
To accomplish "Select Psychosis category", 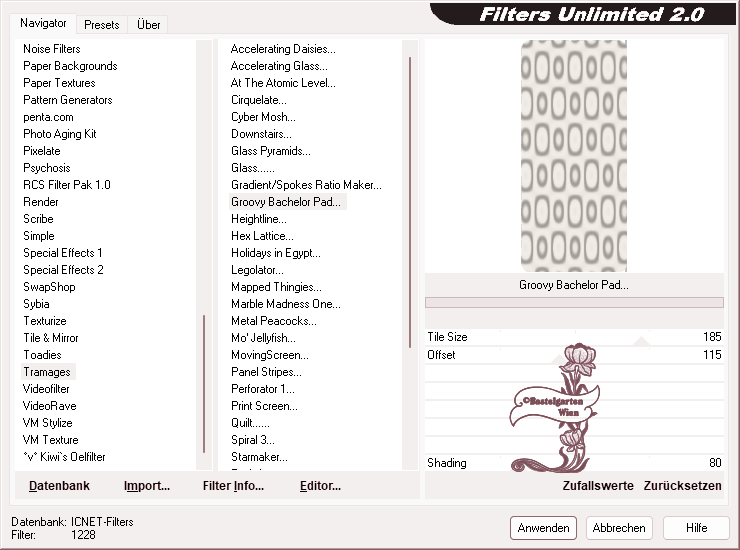I will tap(47, 168).
